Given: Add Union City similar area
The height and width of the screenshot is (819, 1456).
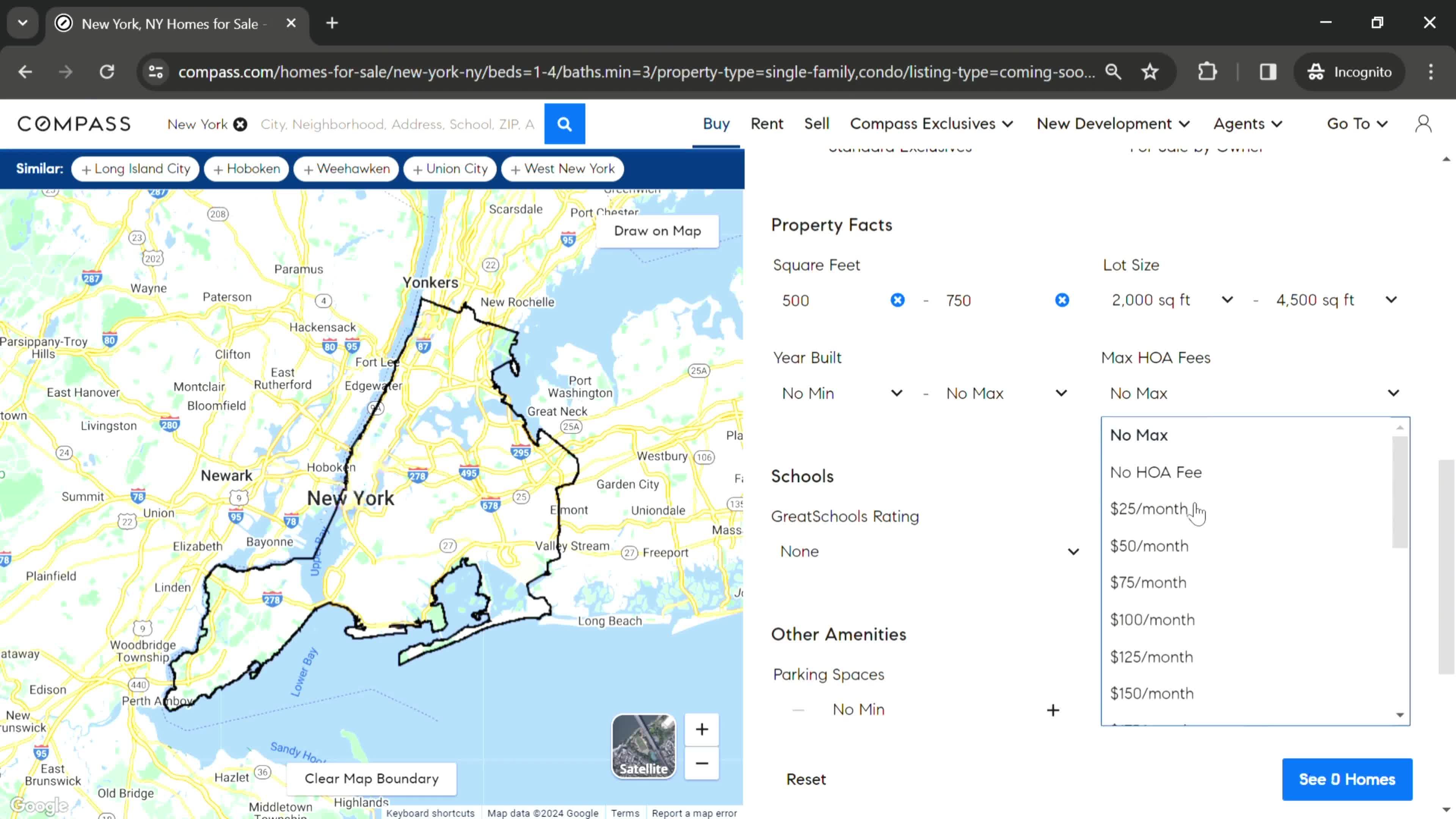Looking at the screenshot, I should [x=450, y=168].
